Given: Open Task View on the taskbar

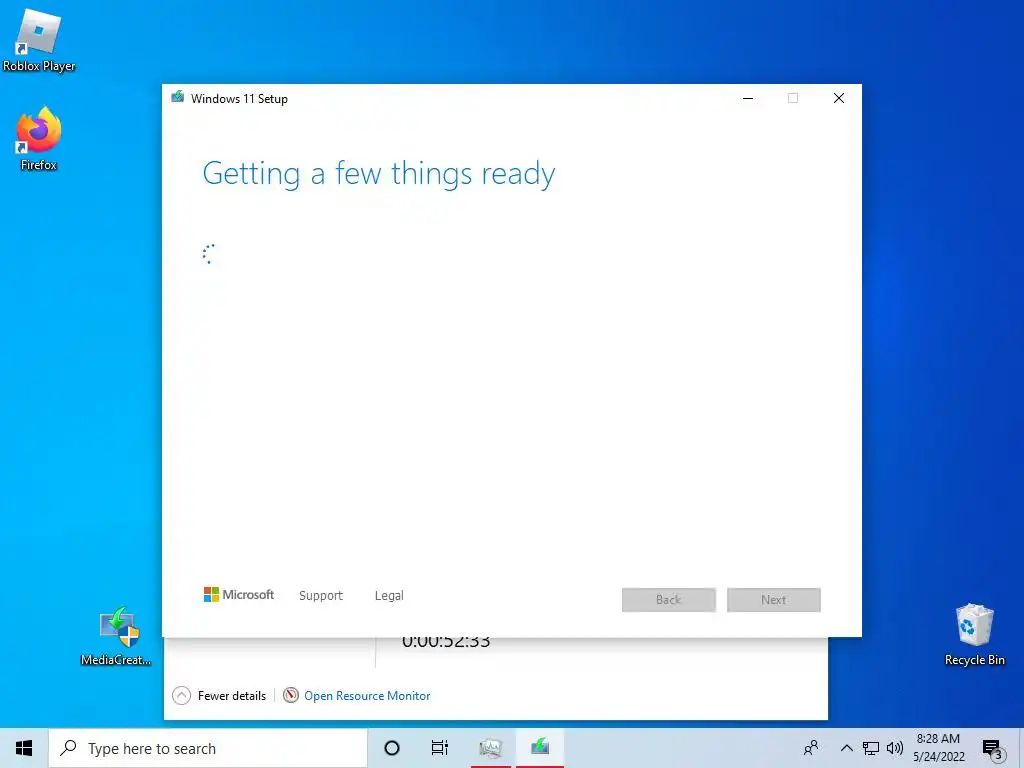Looking at the screenshot, I should 440,748.
